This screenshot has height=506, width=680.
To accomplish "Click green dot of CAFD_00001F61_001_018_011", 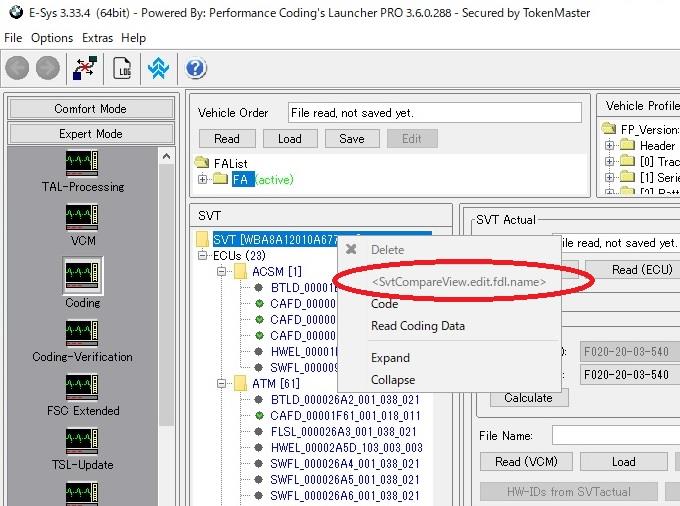I will [259, 416].
